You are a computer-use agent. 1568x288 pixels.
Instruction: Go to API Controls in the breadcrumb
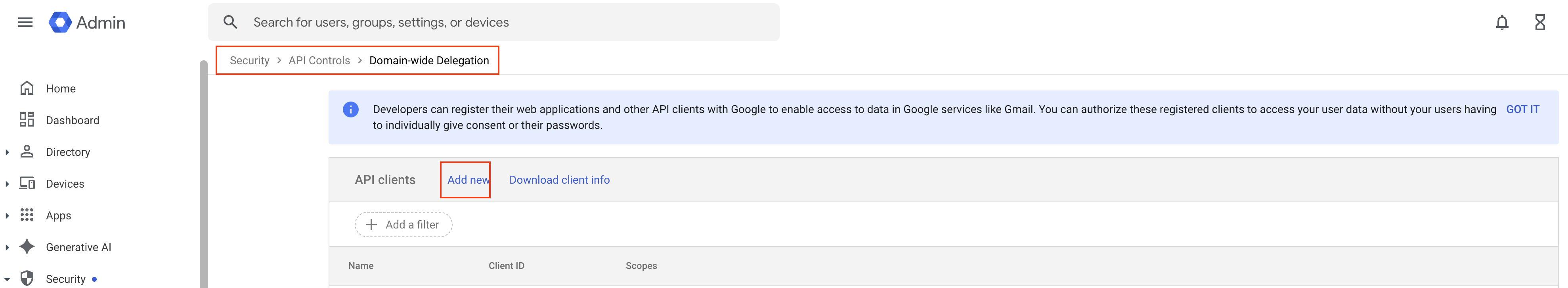[x=319, y=60]
